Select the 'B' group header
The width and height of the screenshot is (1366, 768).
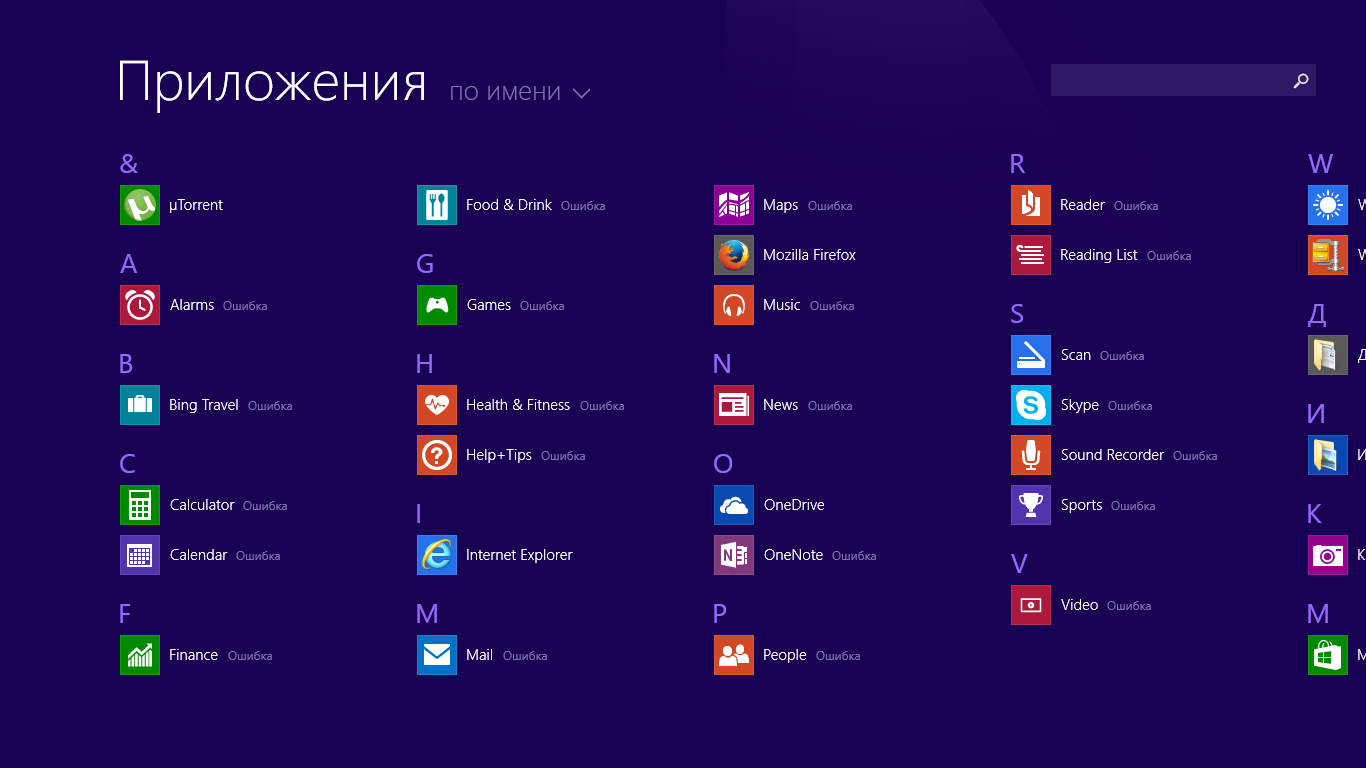[126, 364]
